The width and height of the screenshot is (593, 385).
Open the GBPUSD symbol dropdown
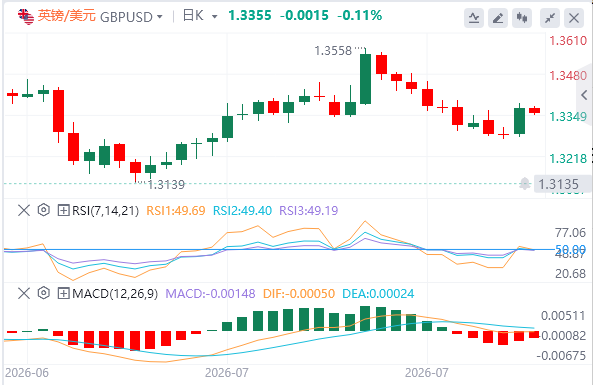(x=160, y=17)
